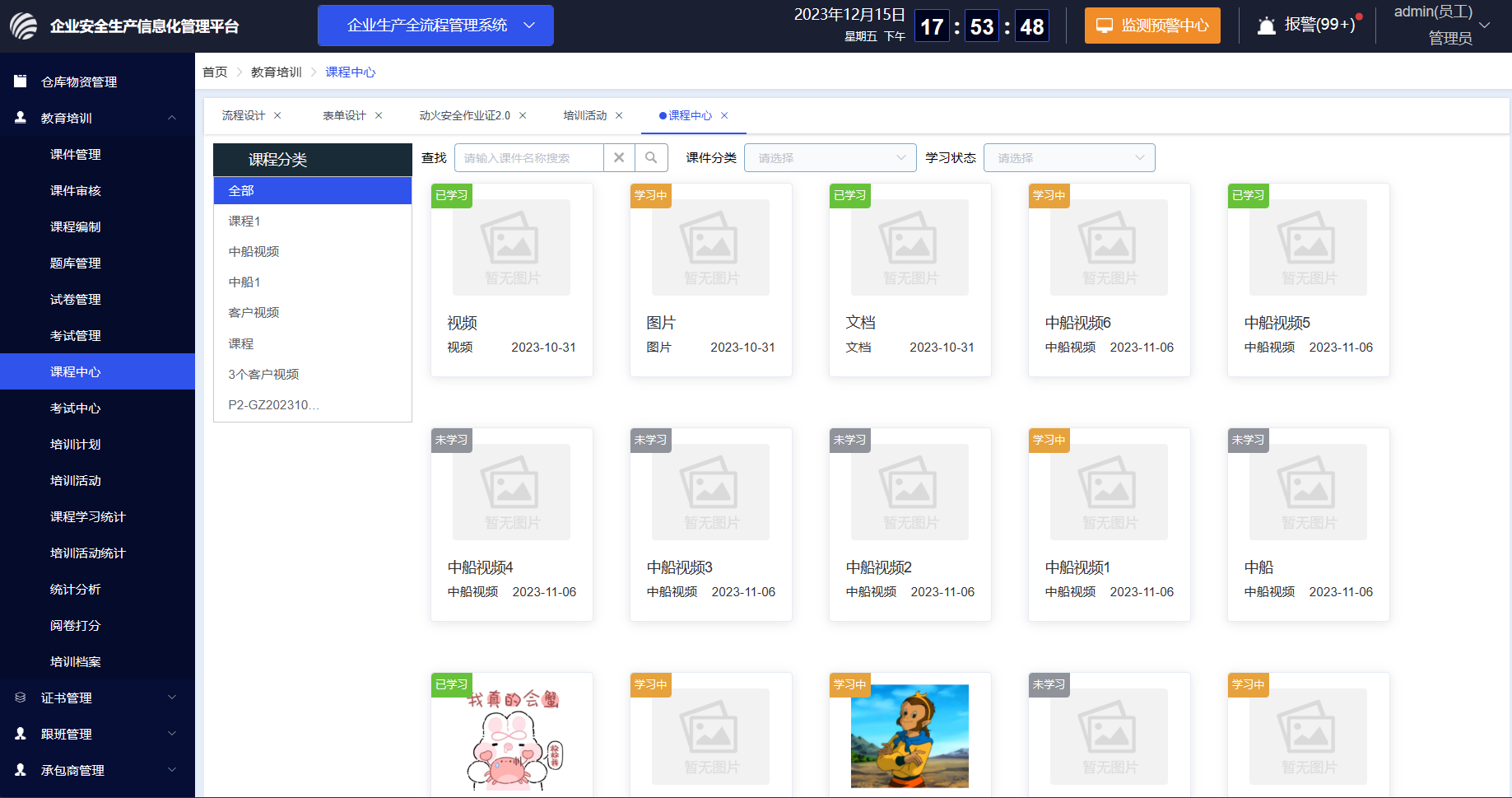Open the 中船视频2 course card
Viewport: 1512px width, 798px height.
(910, 525)
